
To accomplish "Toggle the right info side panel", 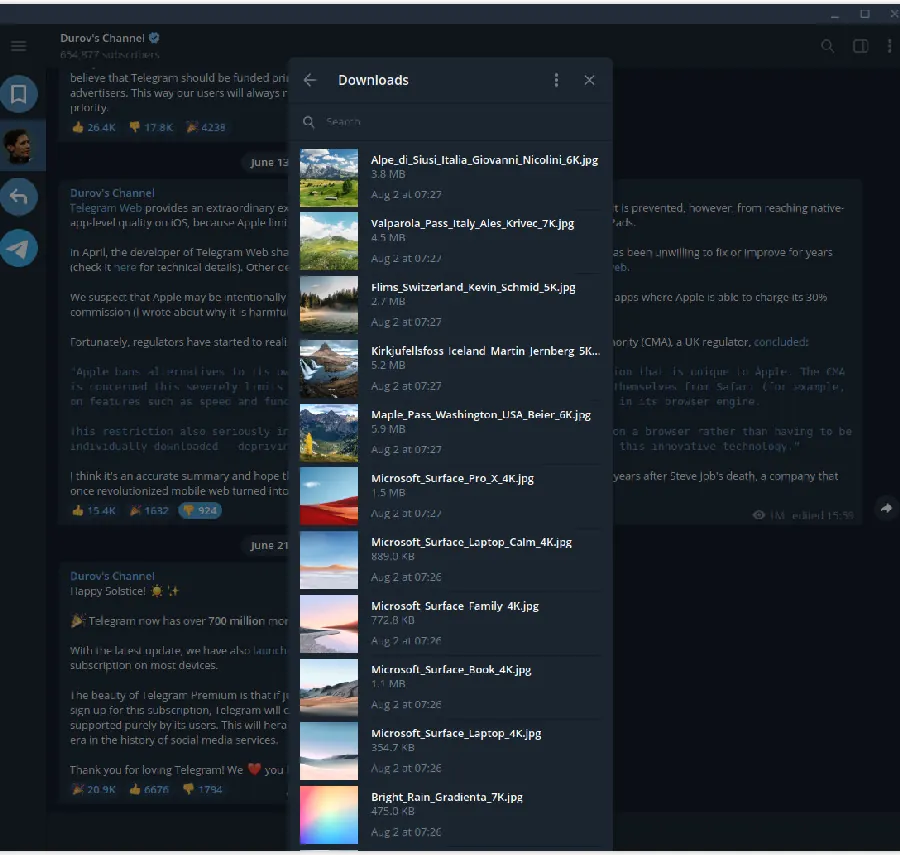I will pyautogui.click(x=860, y=46).
